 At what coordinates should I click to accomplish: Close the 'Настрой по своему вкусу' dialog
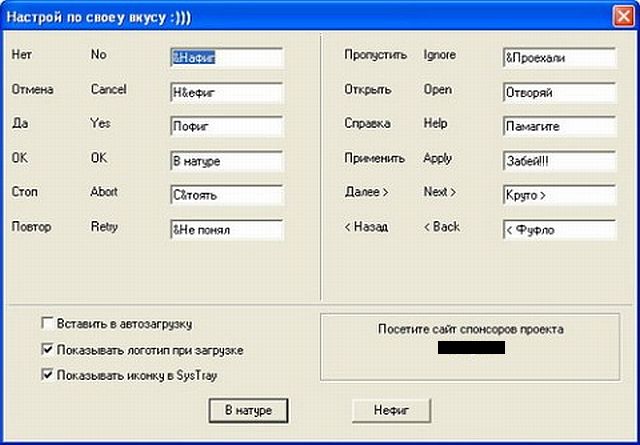(621, 15)
